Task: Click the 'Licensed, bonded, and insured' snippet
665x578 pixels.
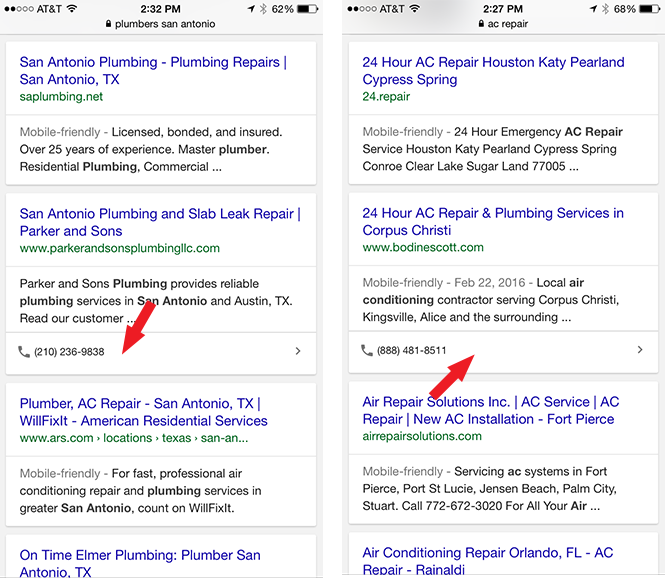Action: pyautogui.click(x=151, y=149)
